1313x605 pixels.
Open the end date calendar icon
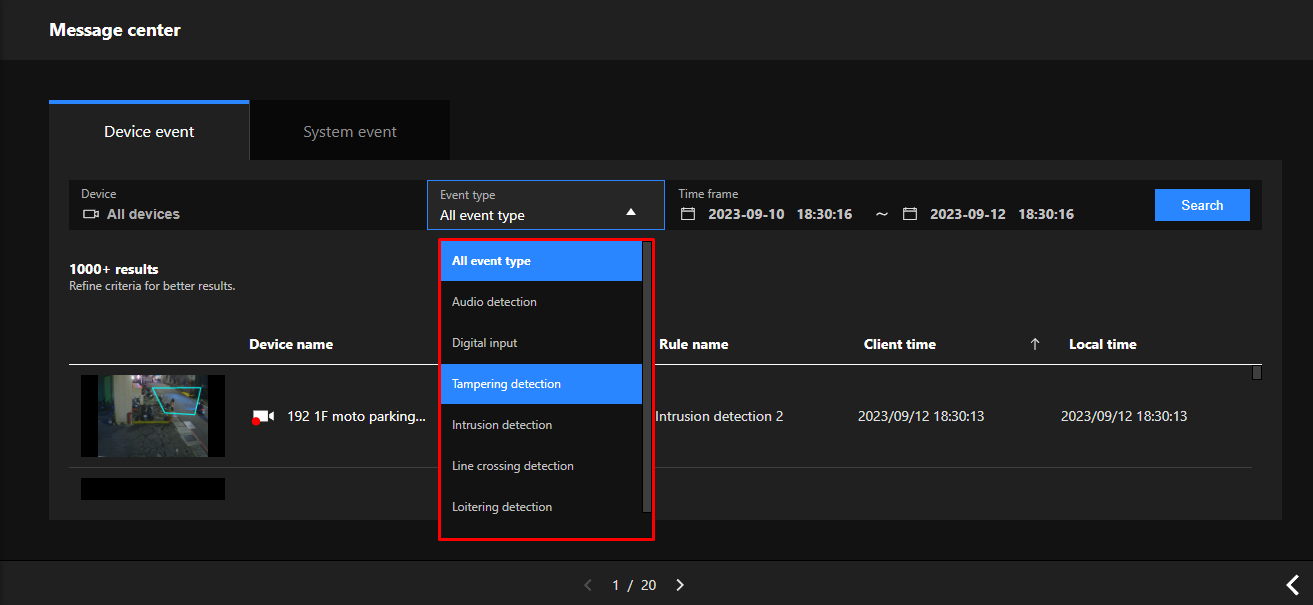(x=909, y=214)
